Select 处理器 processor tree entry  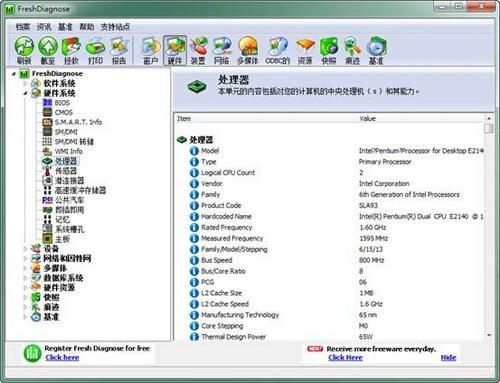66,161
